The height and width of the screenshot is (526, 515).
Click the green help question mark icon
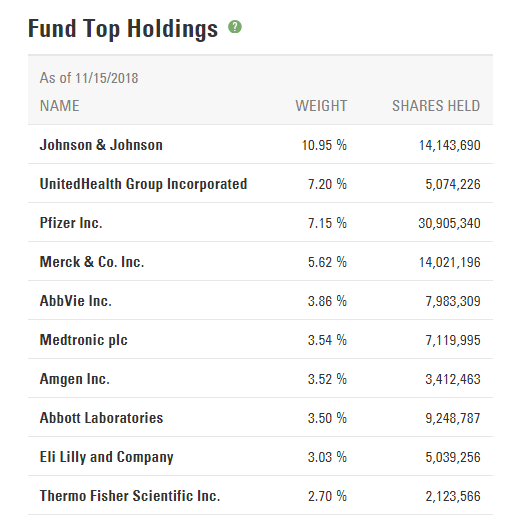(x=235, y=27)
